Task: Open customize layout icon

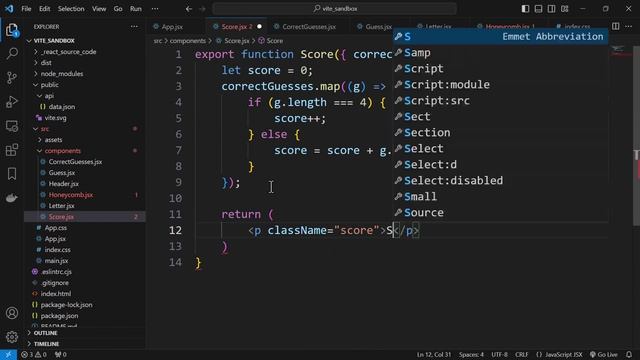Action: click(564, 9)
